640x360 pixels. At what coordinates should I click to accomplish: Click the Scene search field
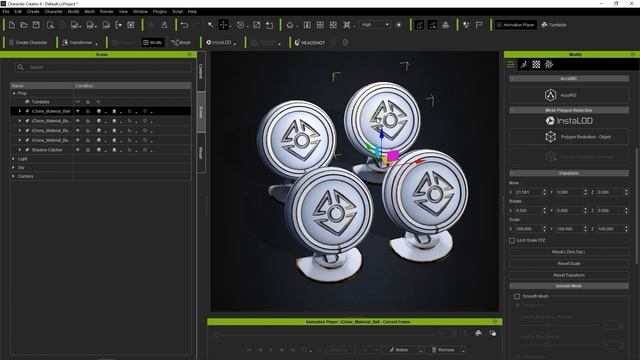coord(103,67)
